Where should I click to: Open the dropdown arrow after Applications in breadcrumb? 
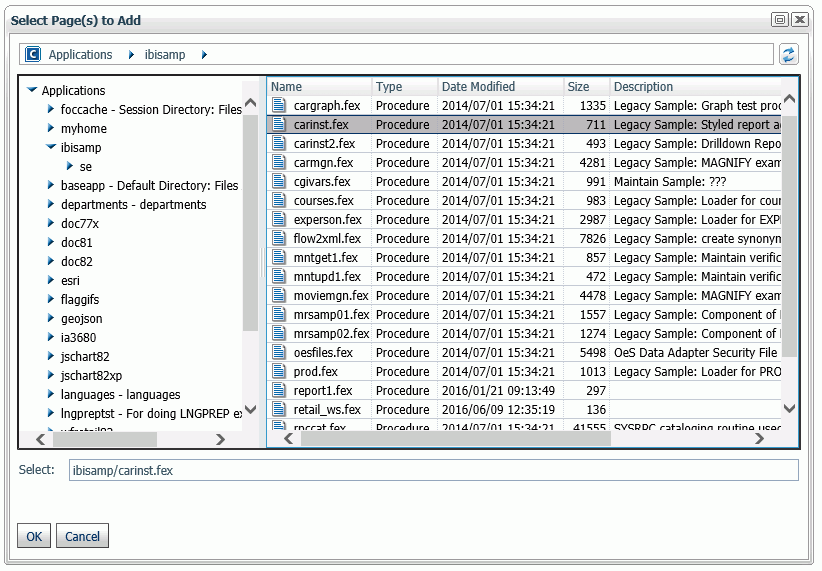(x=131, y=55)
